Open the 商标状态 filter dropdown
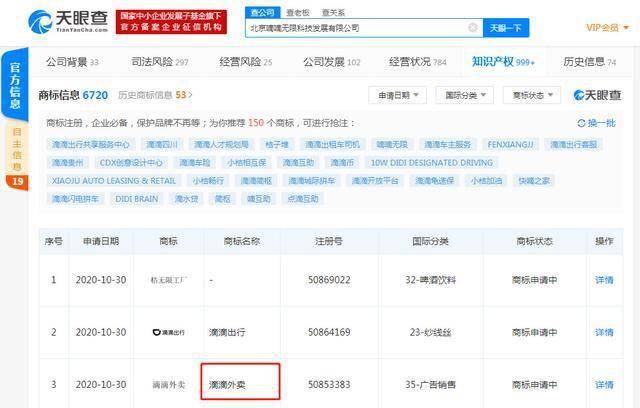Viewport: 640px width, 408px height. [532, 95]
